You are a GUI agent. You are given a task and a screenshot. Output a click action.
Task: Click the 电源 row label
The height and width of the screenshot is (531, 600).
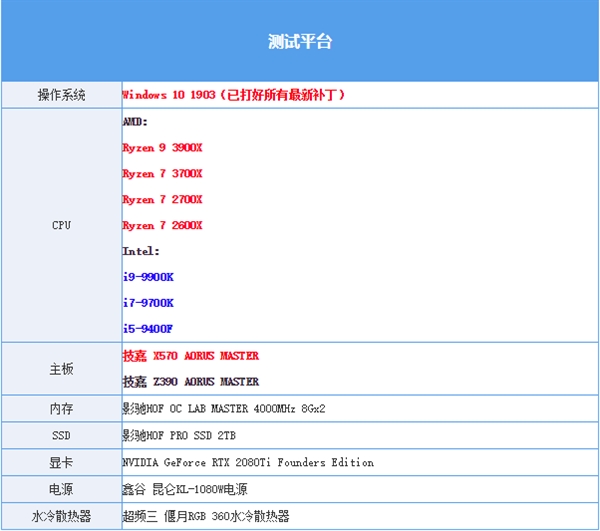[61, 489]
